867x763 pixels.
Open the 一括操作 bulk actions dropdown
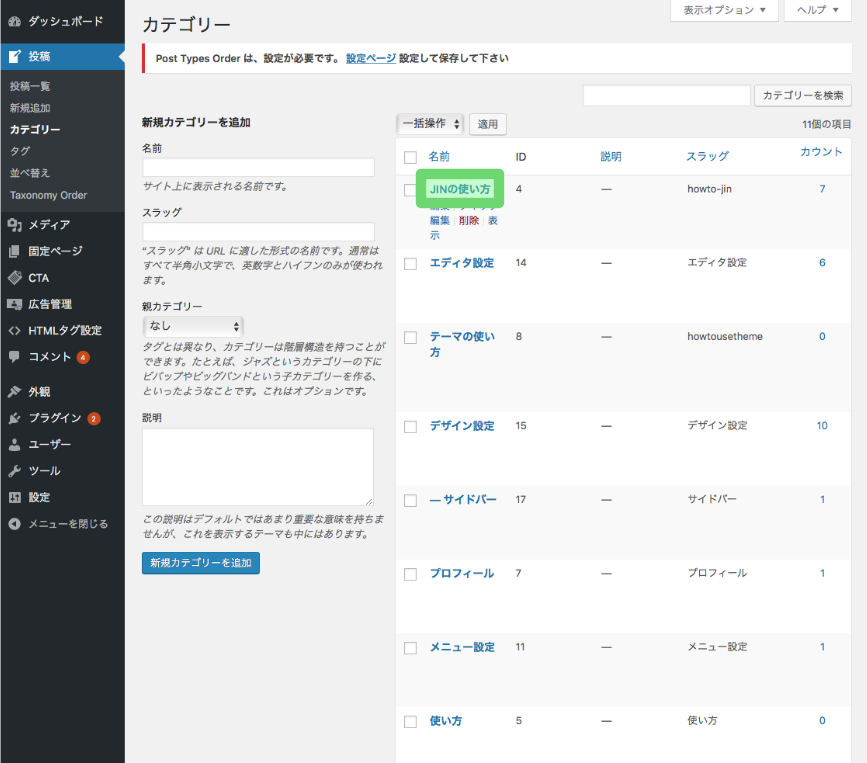pos(431,124)
